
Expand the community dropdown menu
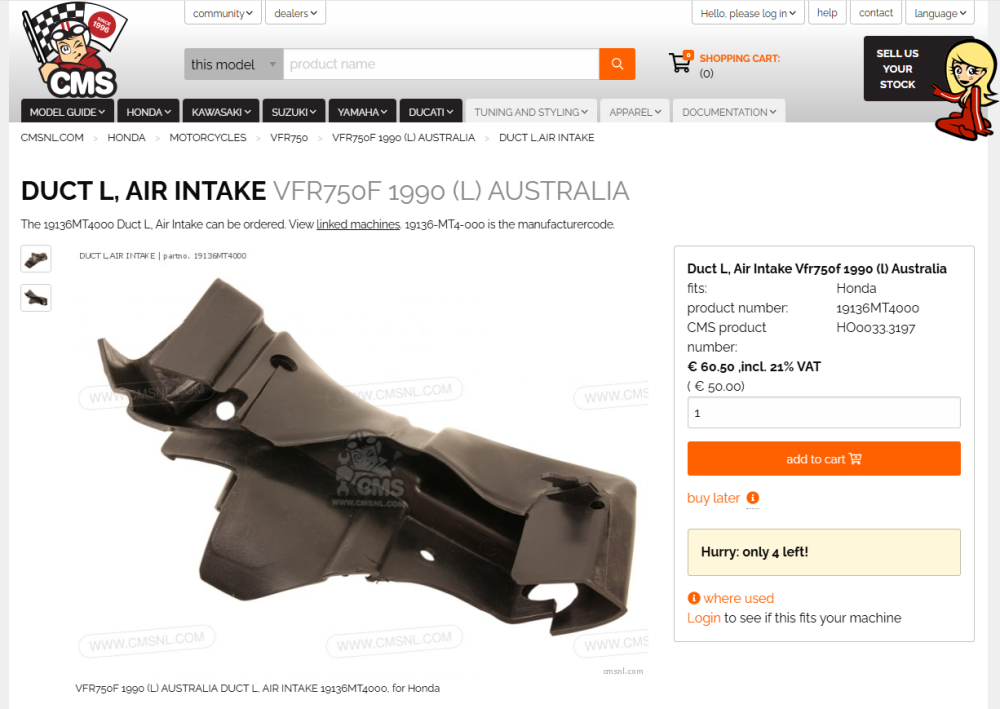click(223, 13)
